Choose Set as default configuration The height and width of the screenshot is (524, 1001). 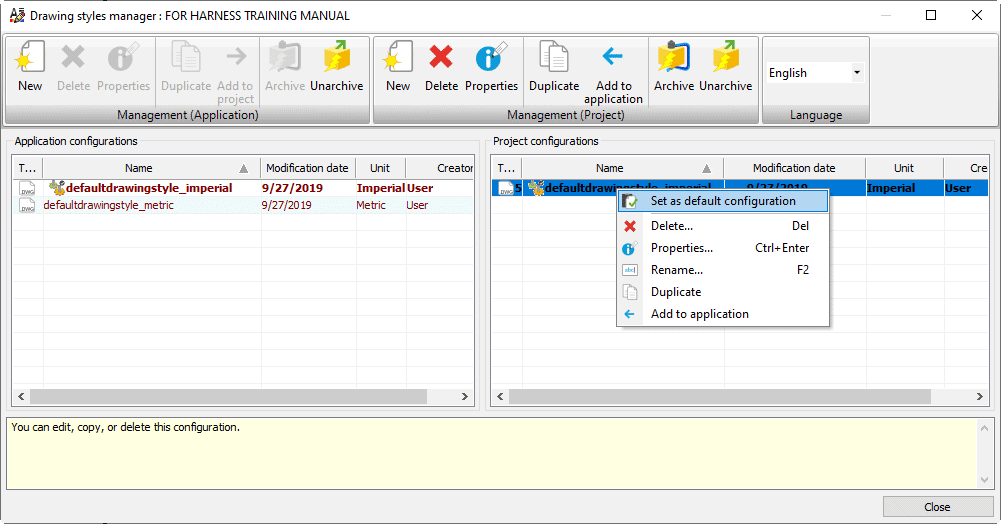723,201
